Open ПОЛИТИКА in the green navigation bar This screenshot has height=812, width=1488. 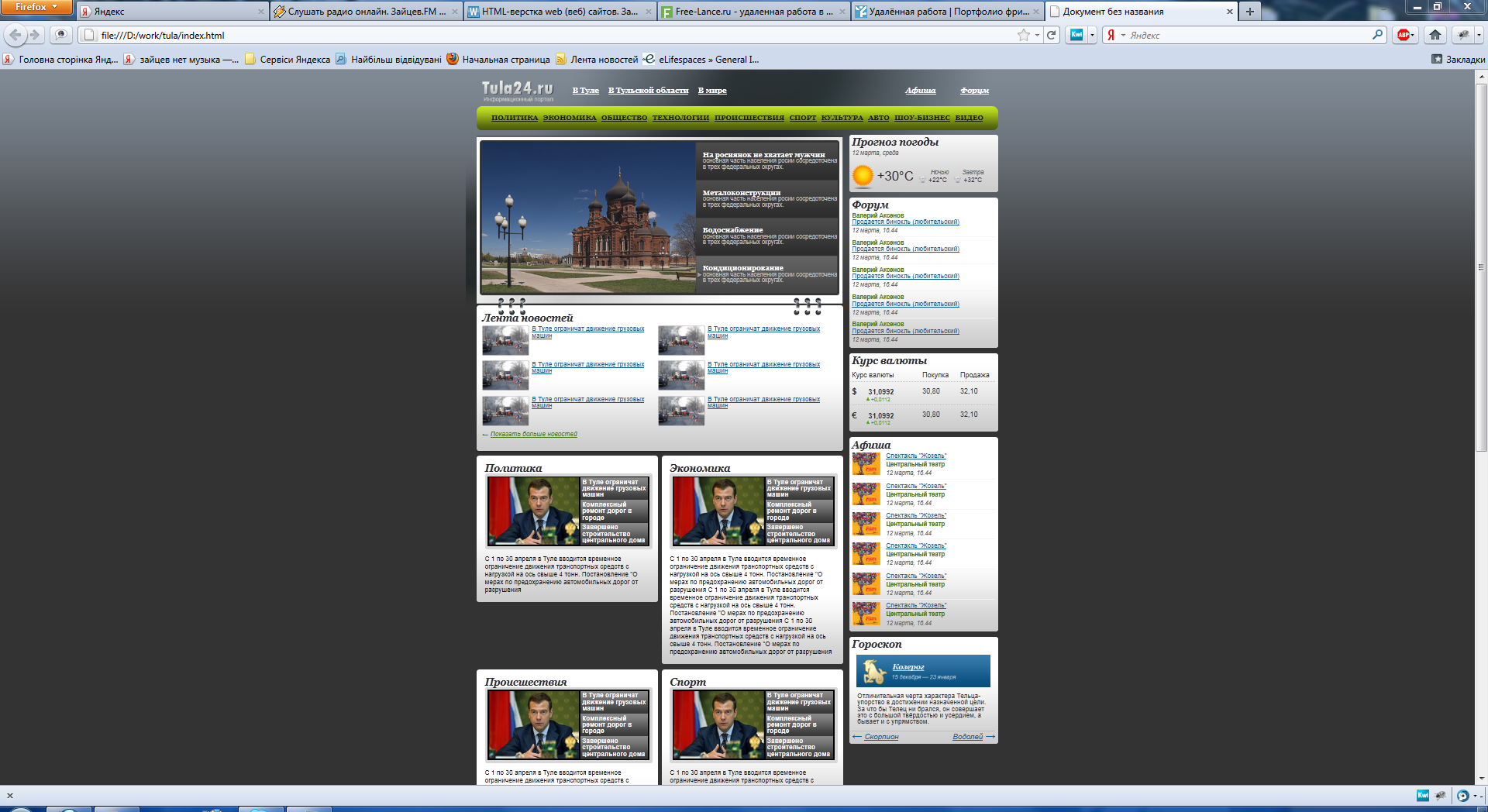click(515, 118)
